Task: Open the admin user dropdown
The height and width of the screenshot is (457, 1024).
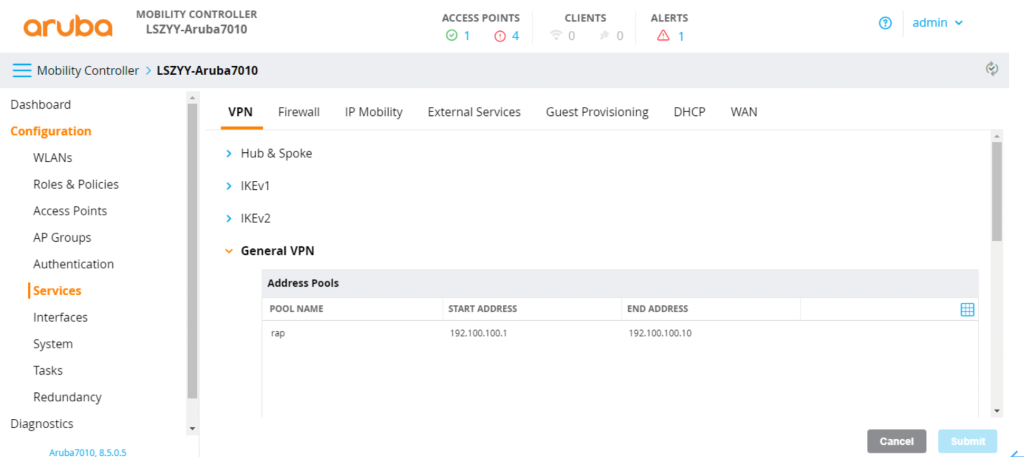Action: coord(937,23)
